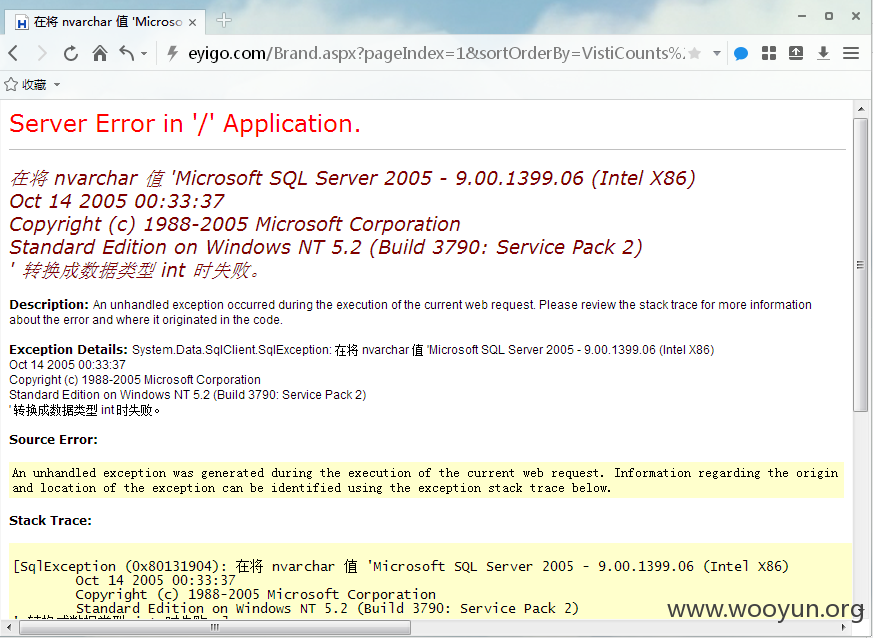Click the address bar URL field
Viewport: 873px width, 638px height.
click(x=436, y=53)
